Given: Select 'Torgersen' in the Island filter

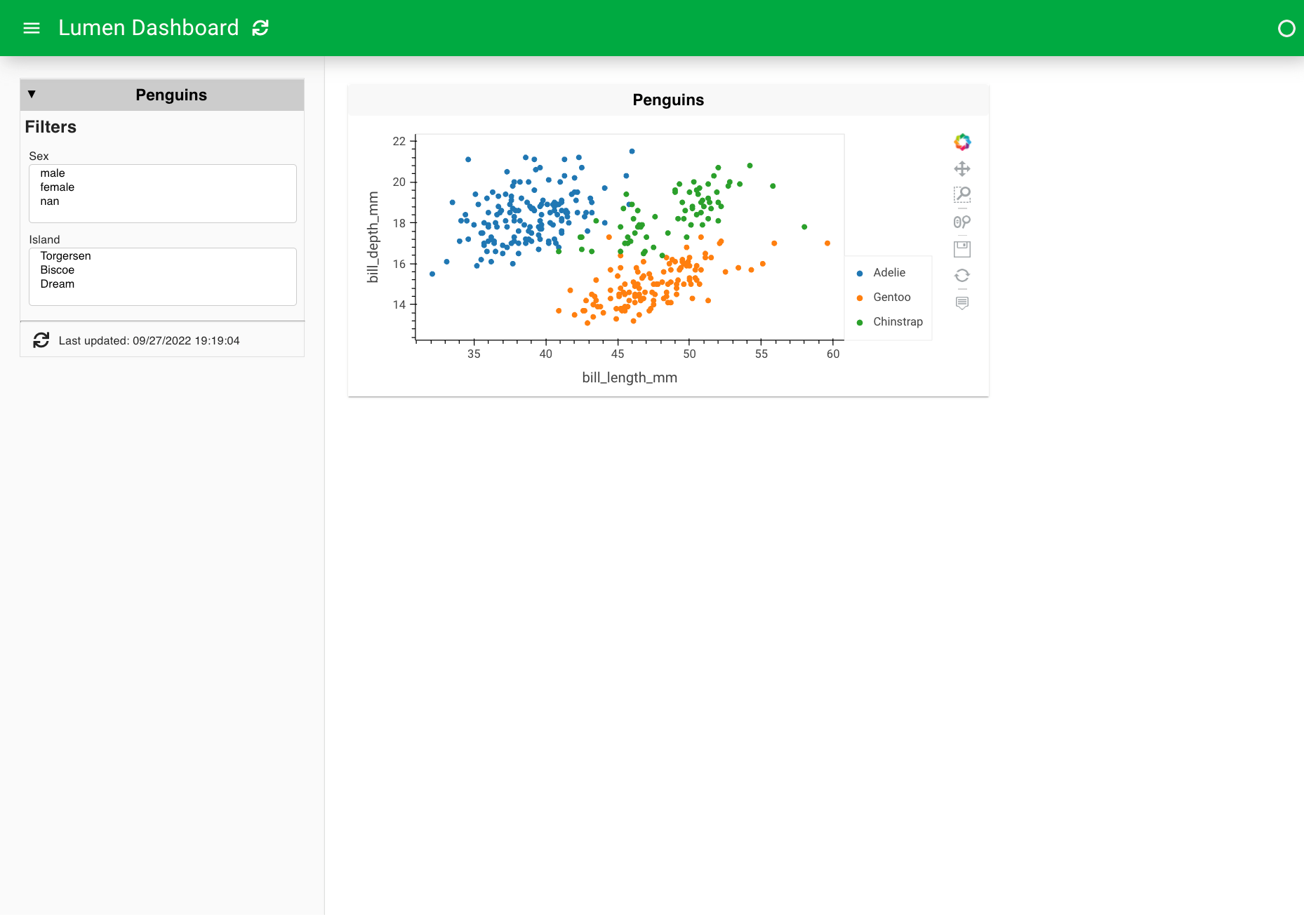Looking at the screenshot, I should click(x=66, y=256).
